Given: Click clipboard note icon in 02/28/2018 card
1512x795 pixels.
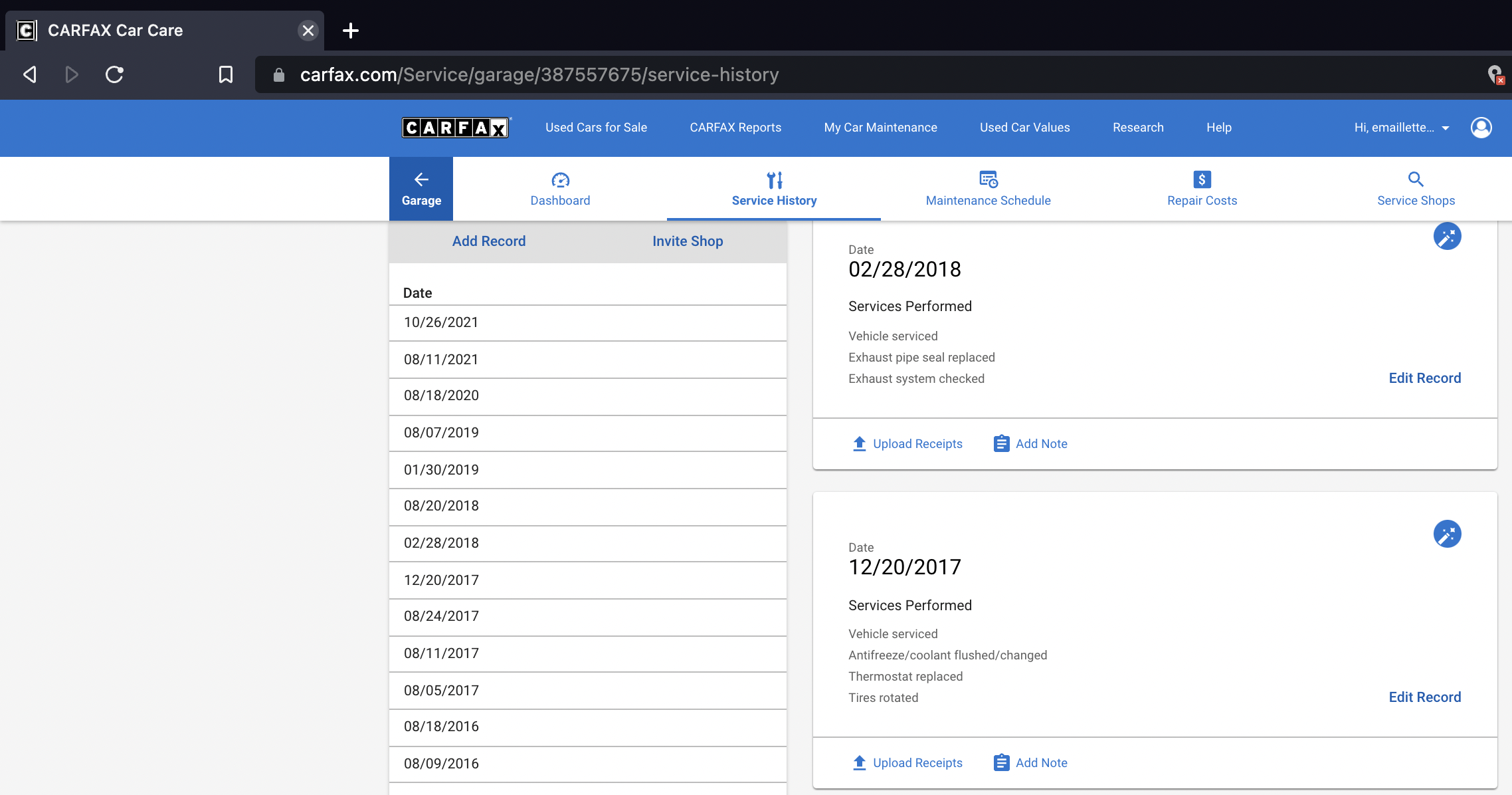Looking at the screenshot, I should [1001, 443].
